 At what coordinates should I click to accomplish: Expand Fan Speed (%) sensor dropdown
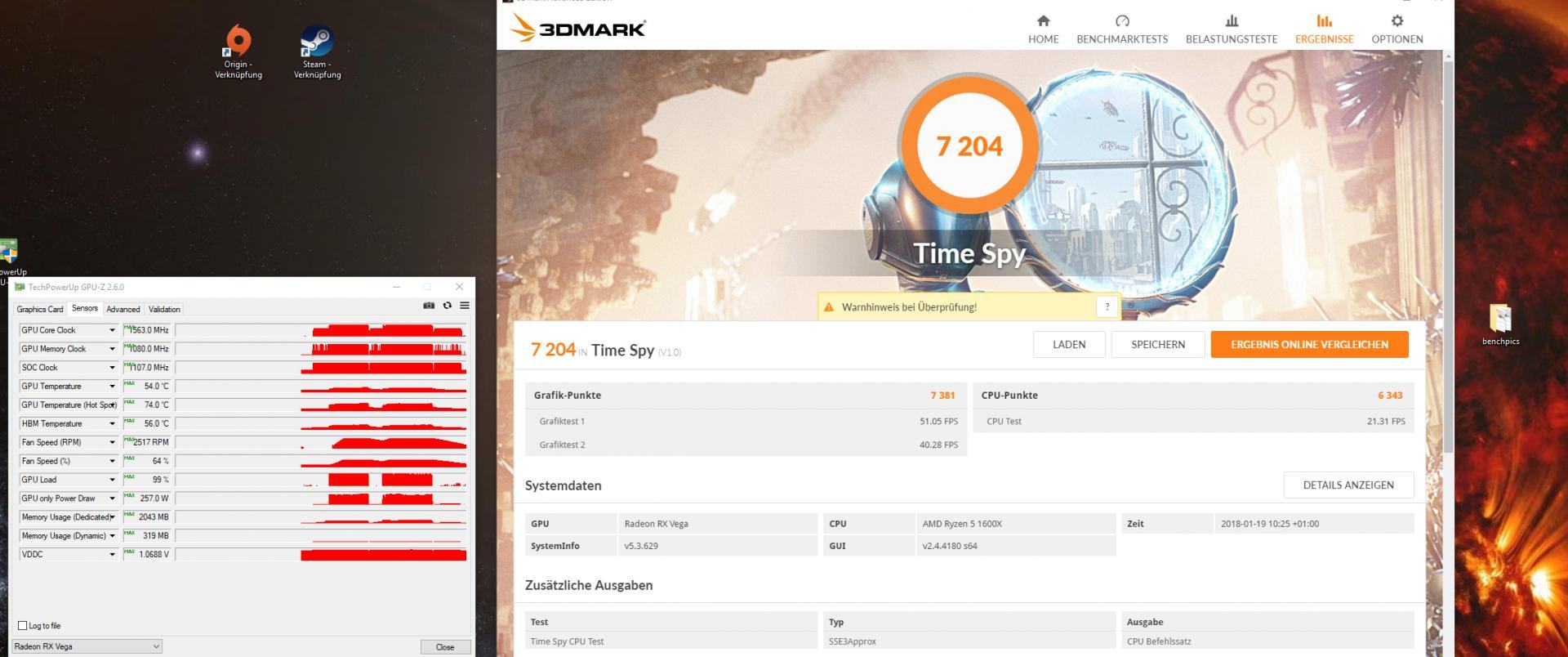[x=113, y=461]
